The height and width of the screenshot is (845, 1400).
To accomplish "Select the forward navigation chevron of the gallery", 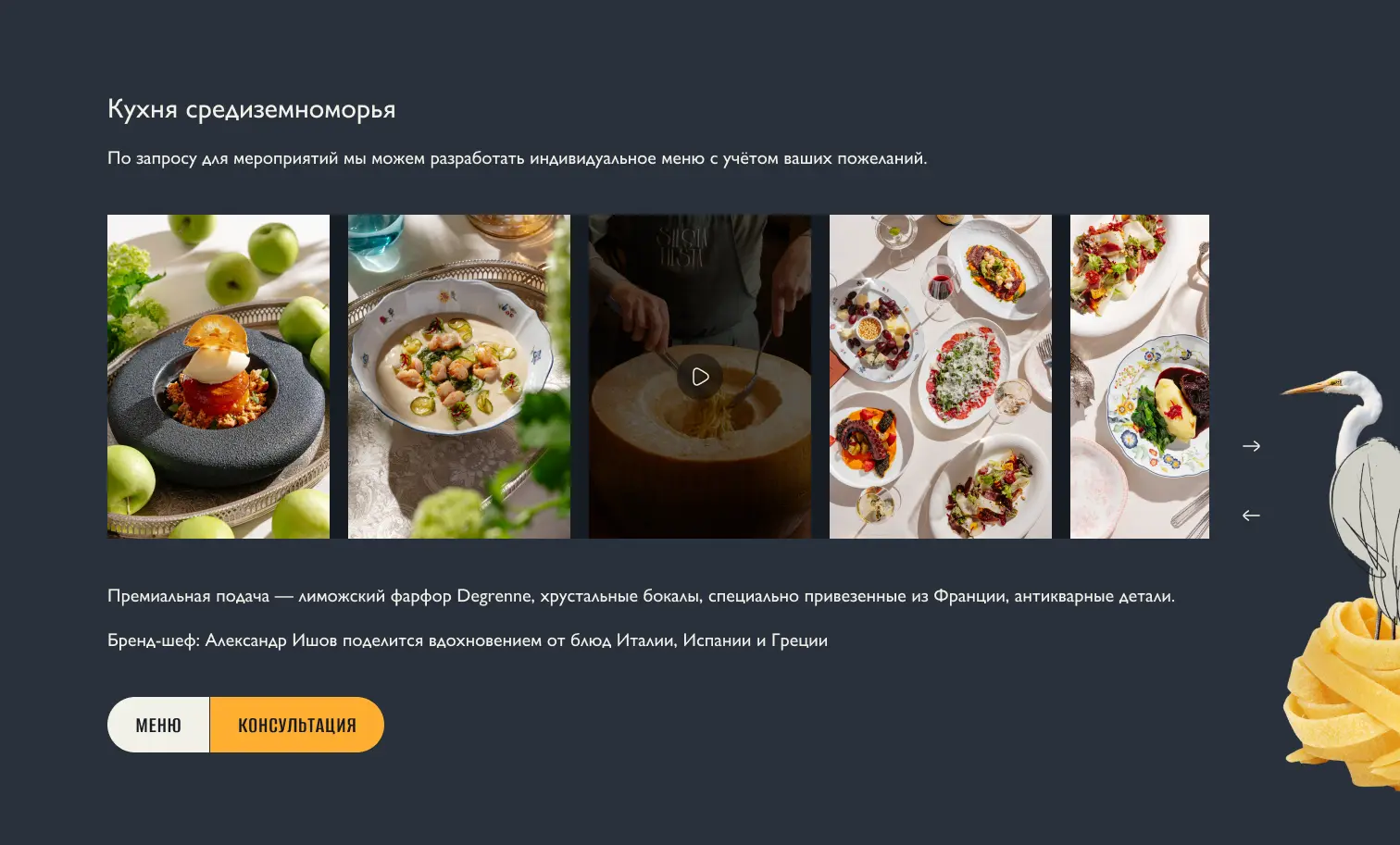I will [1252, 445].
